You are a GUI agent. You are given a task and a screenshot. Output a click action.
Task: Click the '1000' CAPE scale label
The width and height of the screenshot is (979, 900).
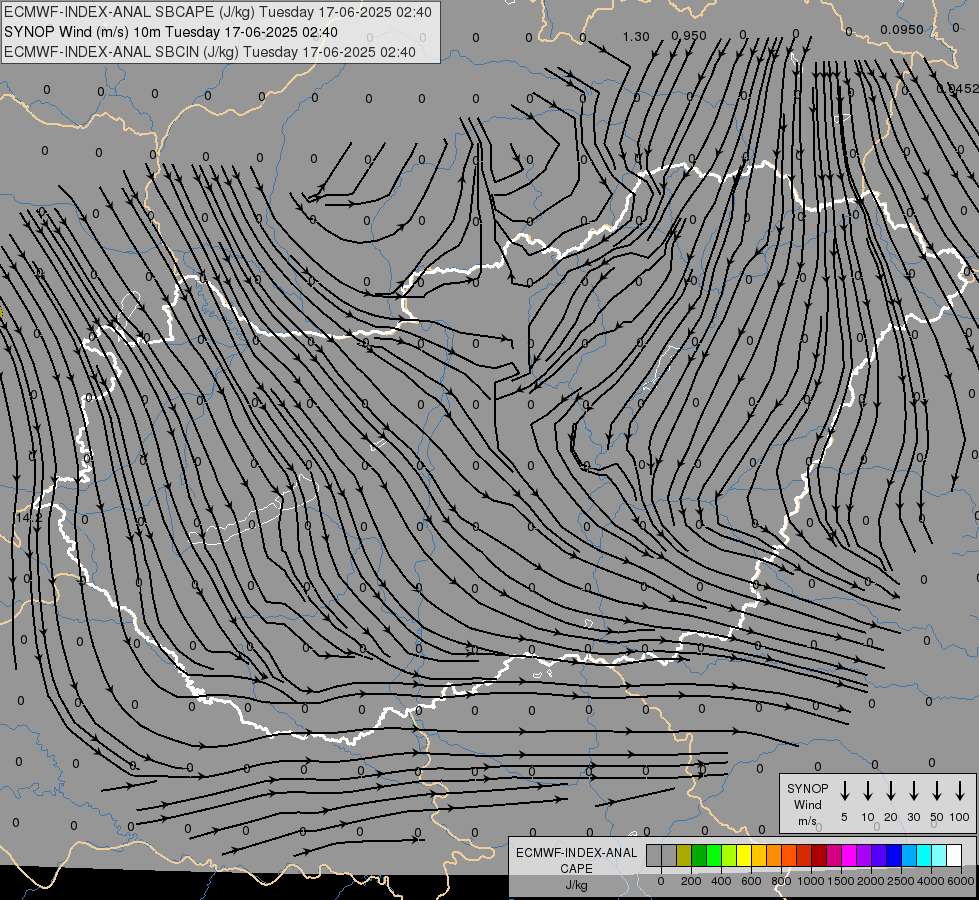tap(811, 881)
